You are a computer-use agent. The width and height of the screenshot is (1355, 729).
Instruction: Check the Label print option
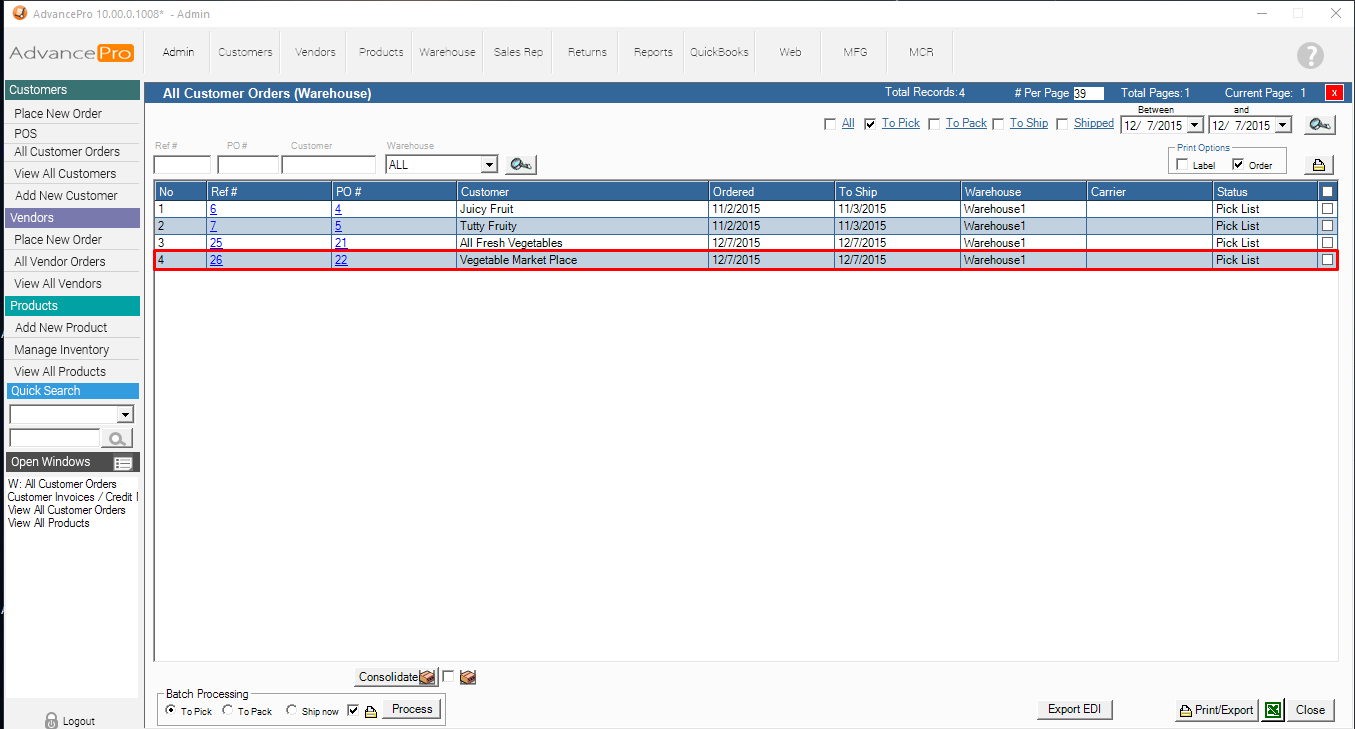click(x=1183, y=165)
